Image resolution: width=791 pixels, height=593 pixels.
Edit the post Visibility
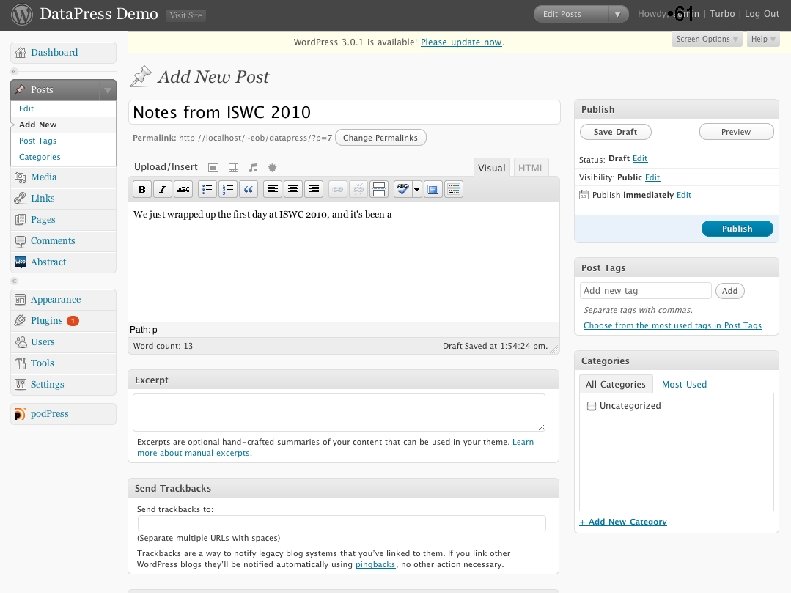pyautogui.click(x=652, y=177)
